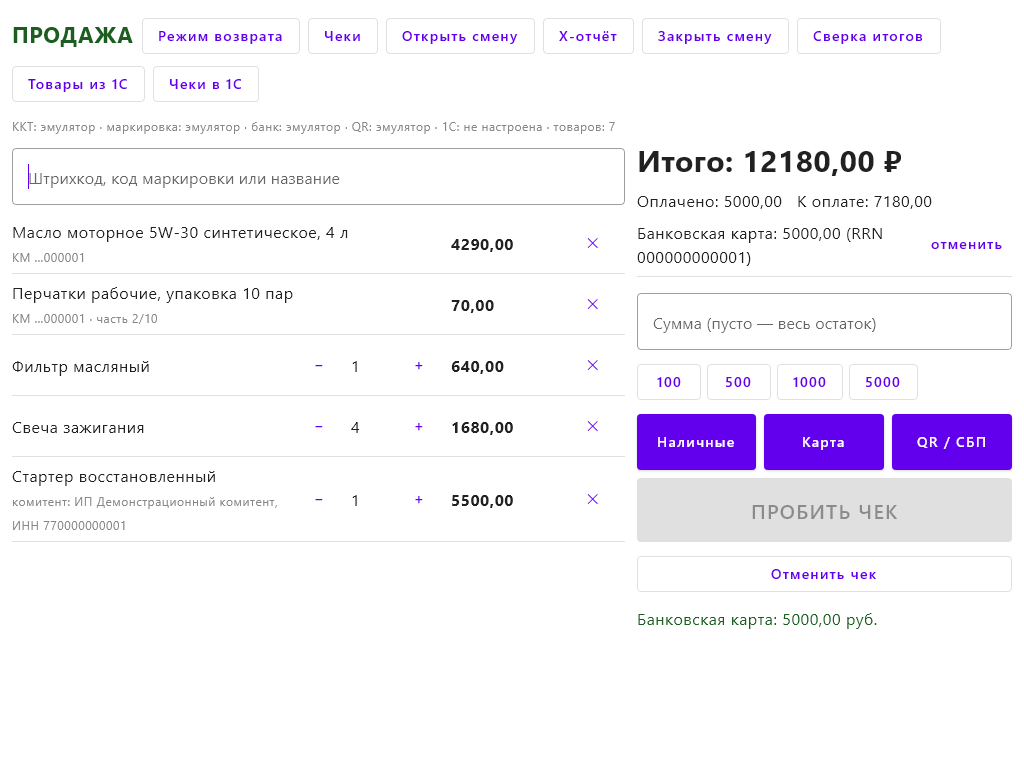Image resolution: width=1024 pixels, height=768 pixels.
Task: Decrease quantity of Фильтр масляный
Action: (x=319, y=366)
